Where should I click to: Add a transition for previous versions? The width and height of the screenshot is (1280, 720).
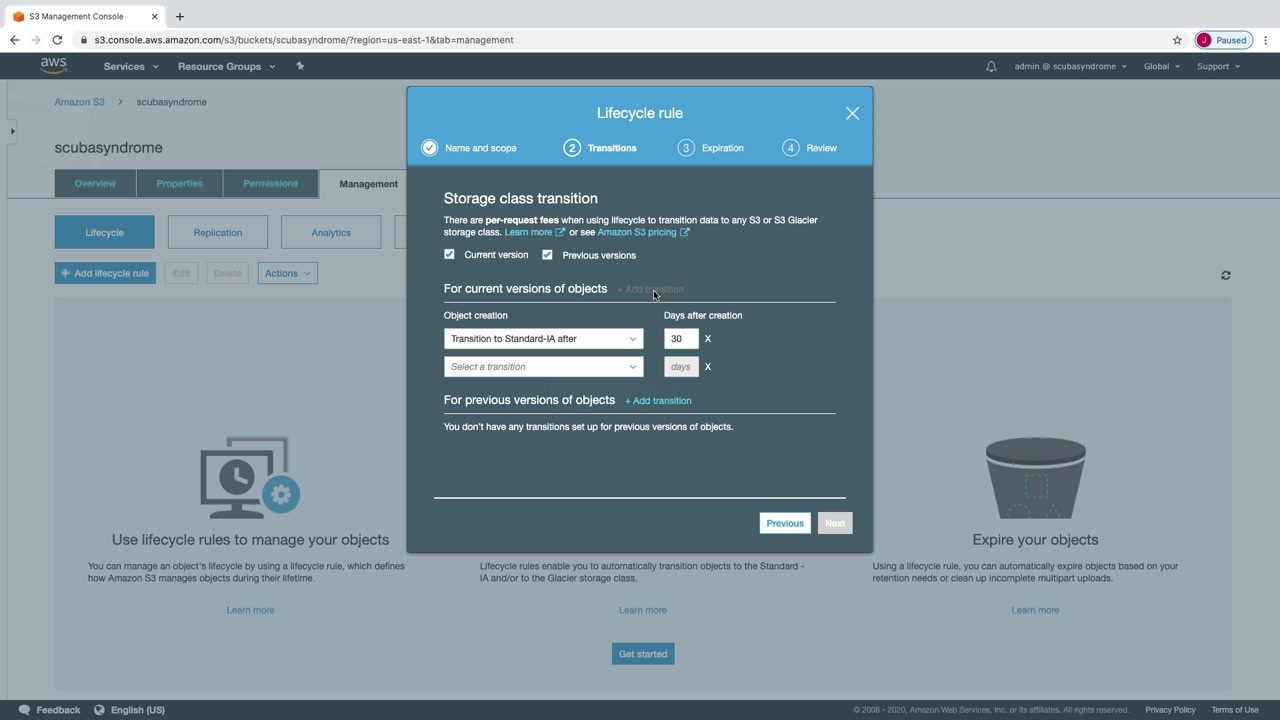tap(658, 401)
